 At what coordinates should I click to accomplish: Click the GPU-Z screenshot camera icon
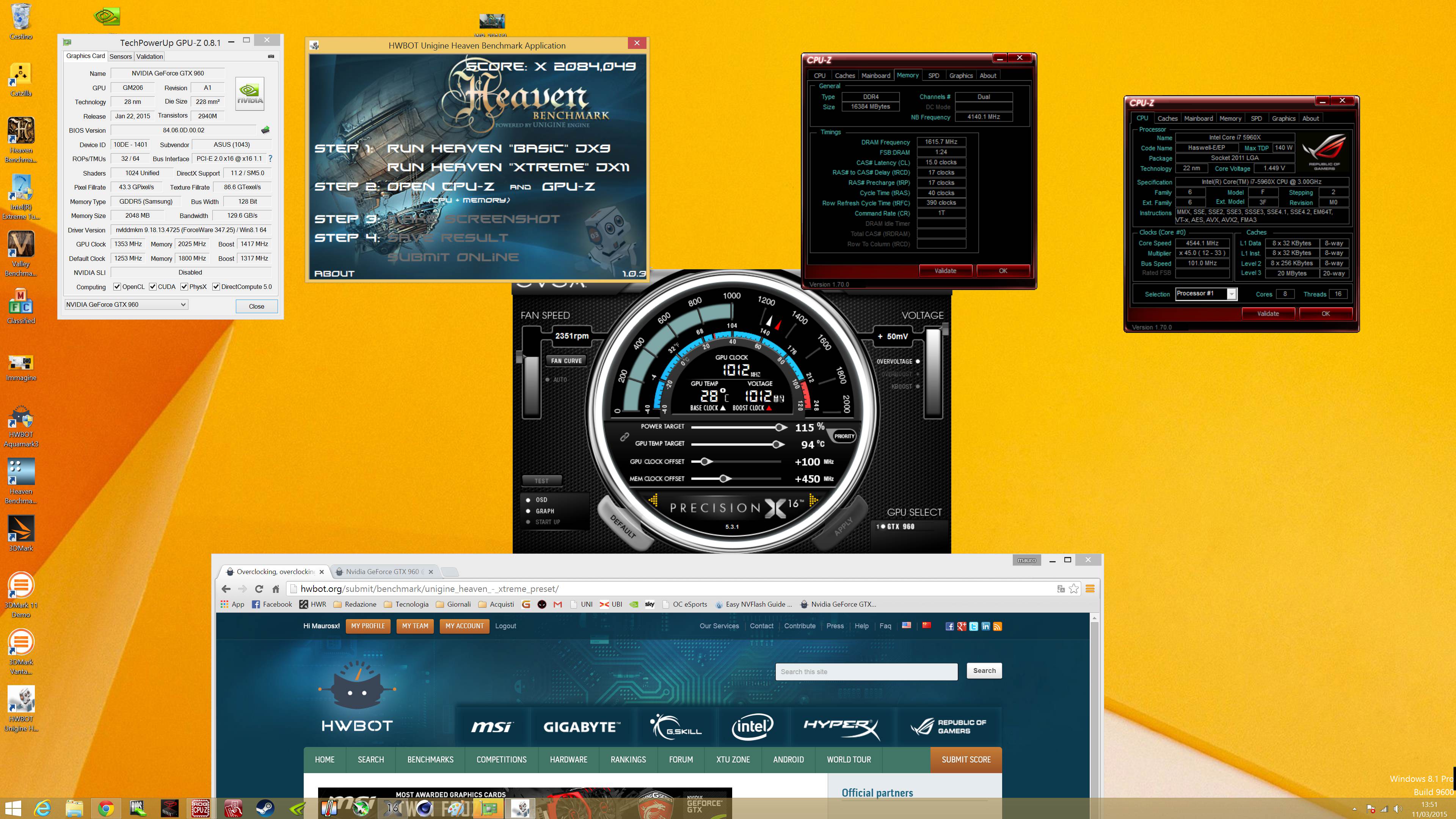[271, 56]
